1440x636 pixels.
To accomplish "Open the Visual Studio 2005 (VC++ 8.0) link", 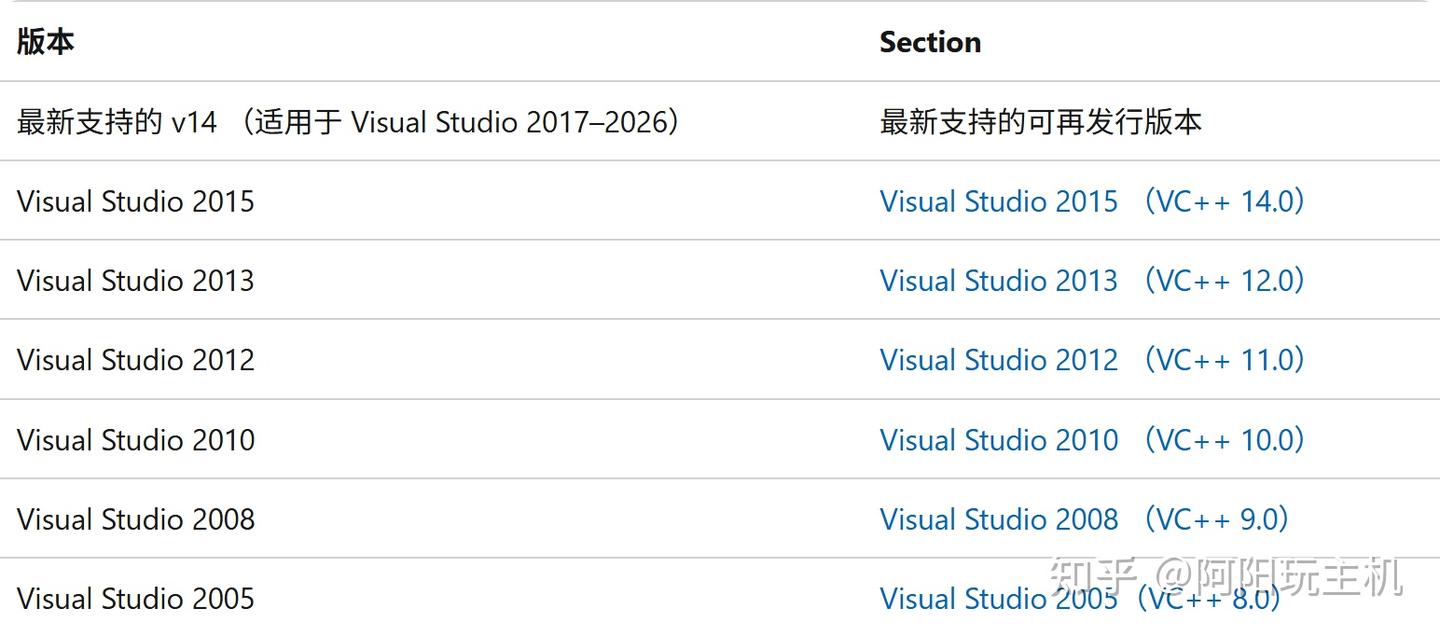I will point(1081,598).
